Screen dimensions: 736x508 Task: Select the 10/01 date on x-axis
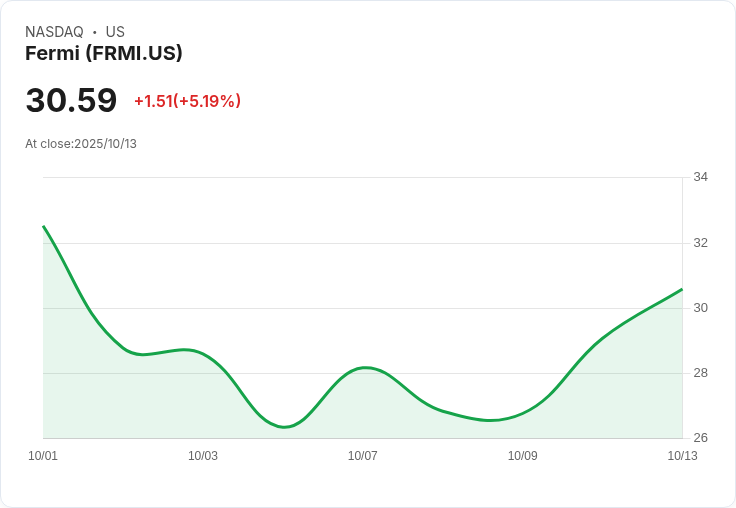[43, 456]
